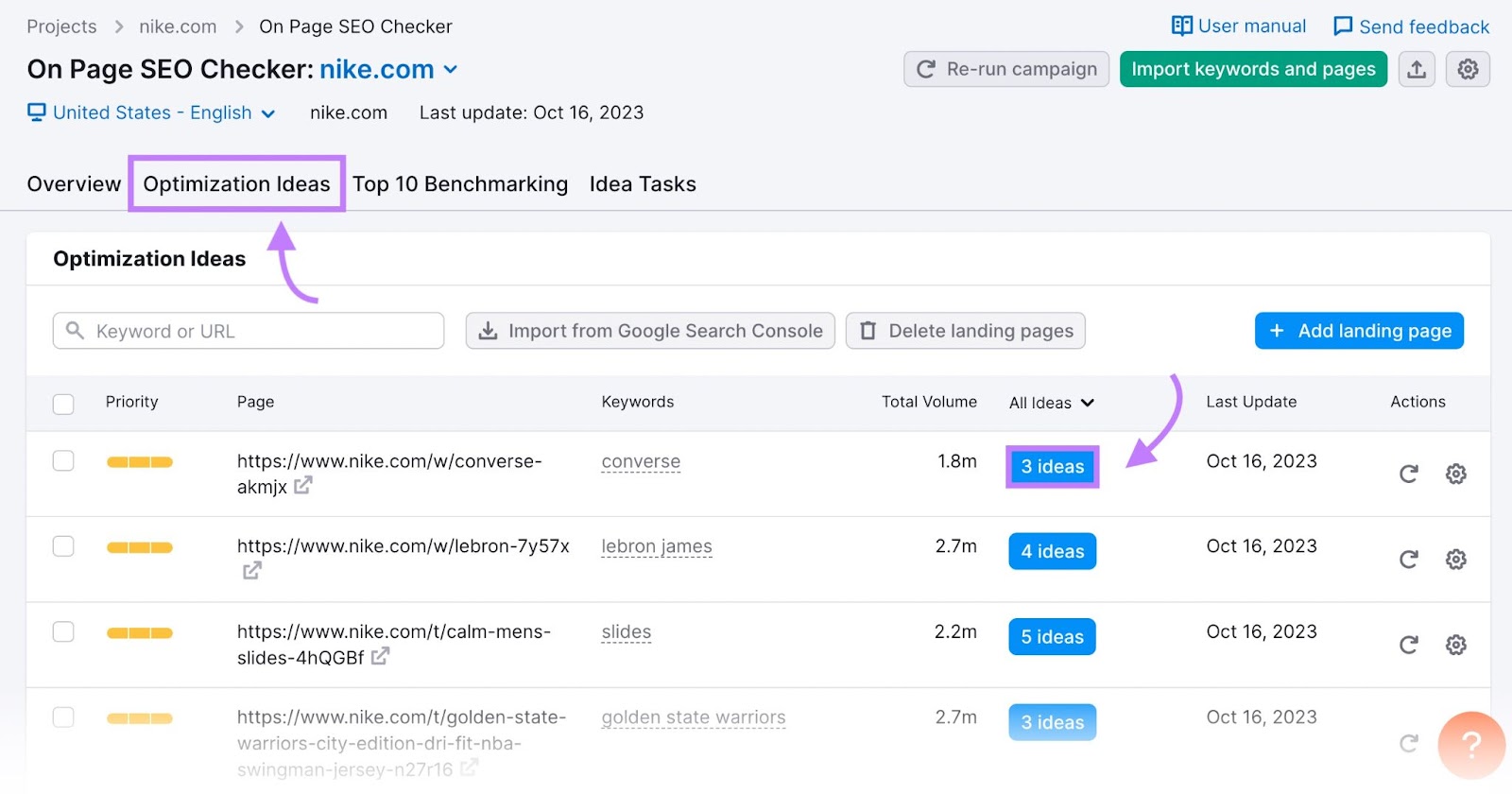Expand the nike.com project dropdown chevron
The height and width of the screenshot is (794, 1512).
(451, 69)
